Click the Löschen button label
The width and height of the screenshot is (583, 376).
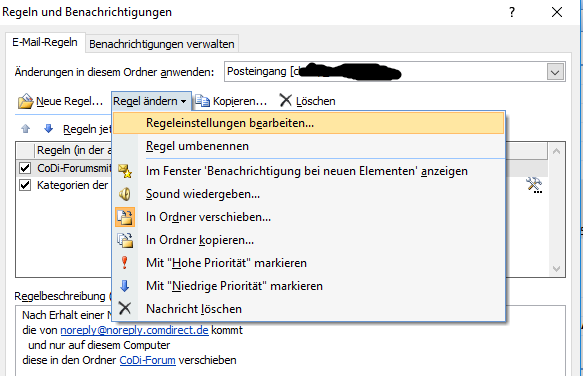[x=316, y=101]
